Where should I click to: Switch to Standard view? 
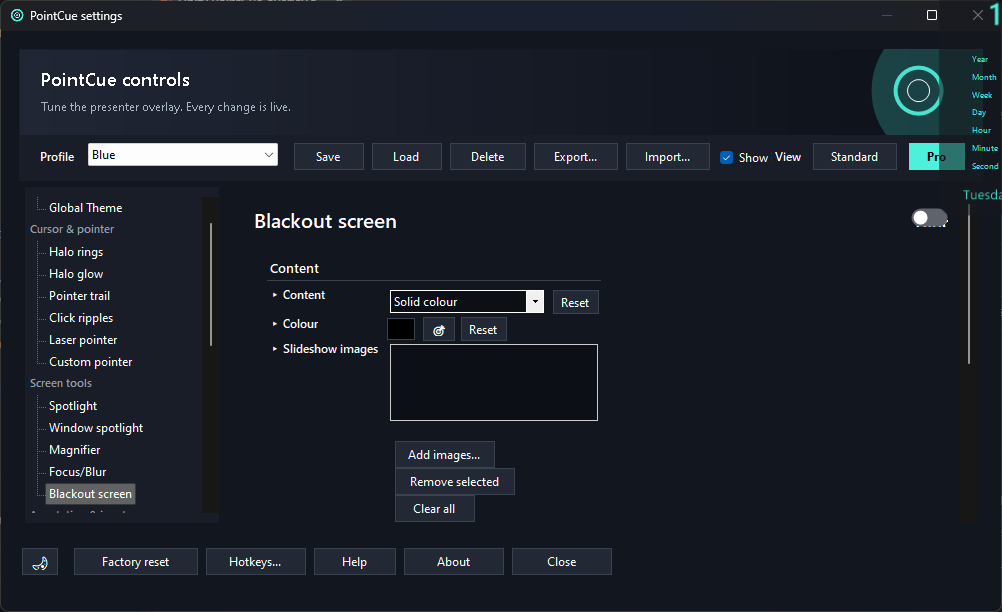click(x=854, y=157)
